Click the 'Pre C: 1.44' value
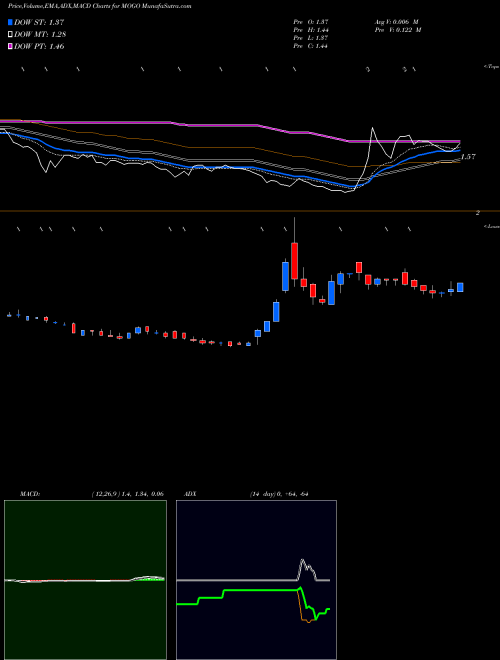The height and width of the screenshot is (660, 500). (x=311, y=46)
